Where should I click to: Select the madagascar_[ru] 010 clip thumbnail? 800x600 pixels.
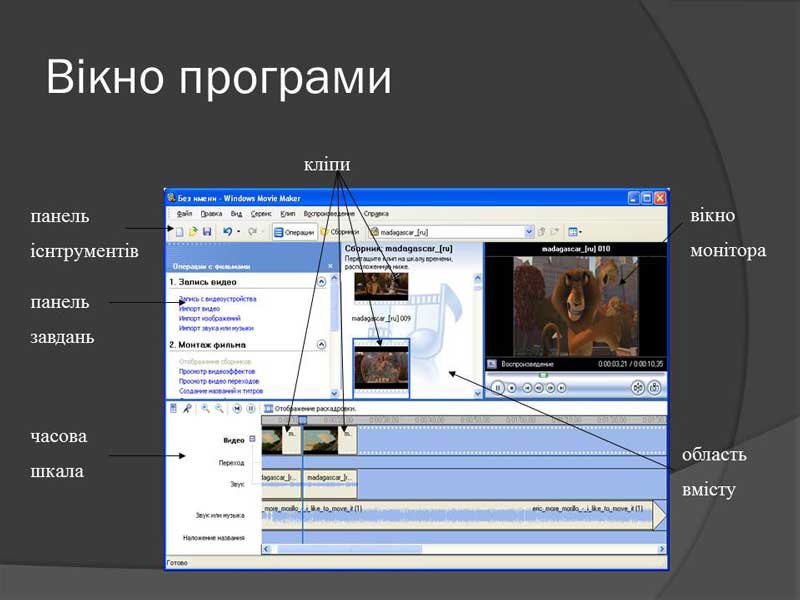(x=381, y=366)
